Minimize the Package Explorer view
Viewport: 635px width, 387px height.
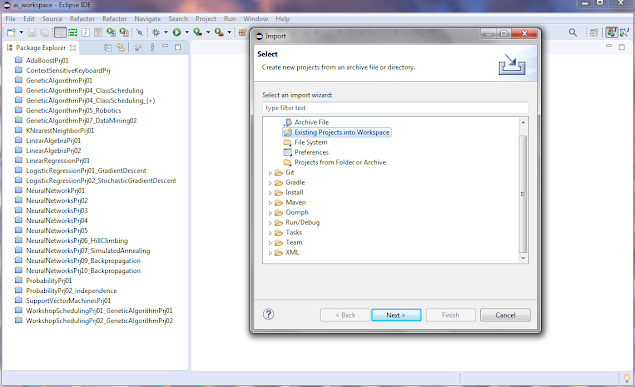tap(165, 47)
